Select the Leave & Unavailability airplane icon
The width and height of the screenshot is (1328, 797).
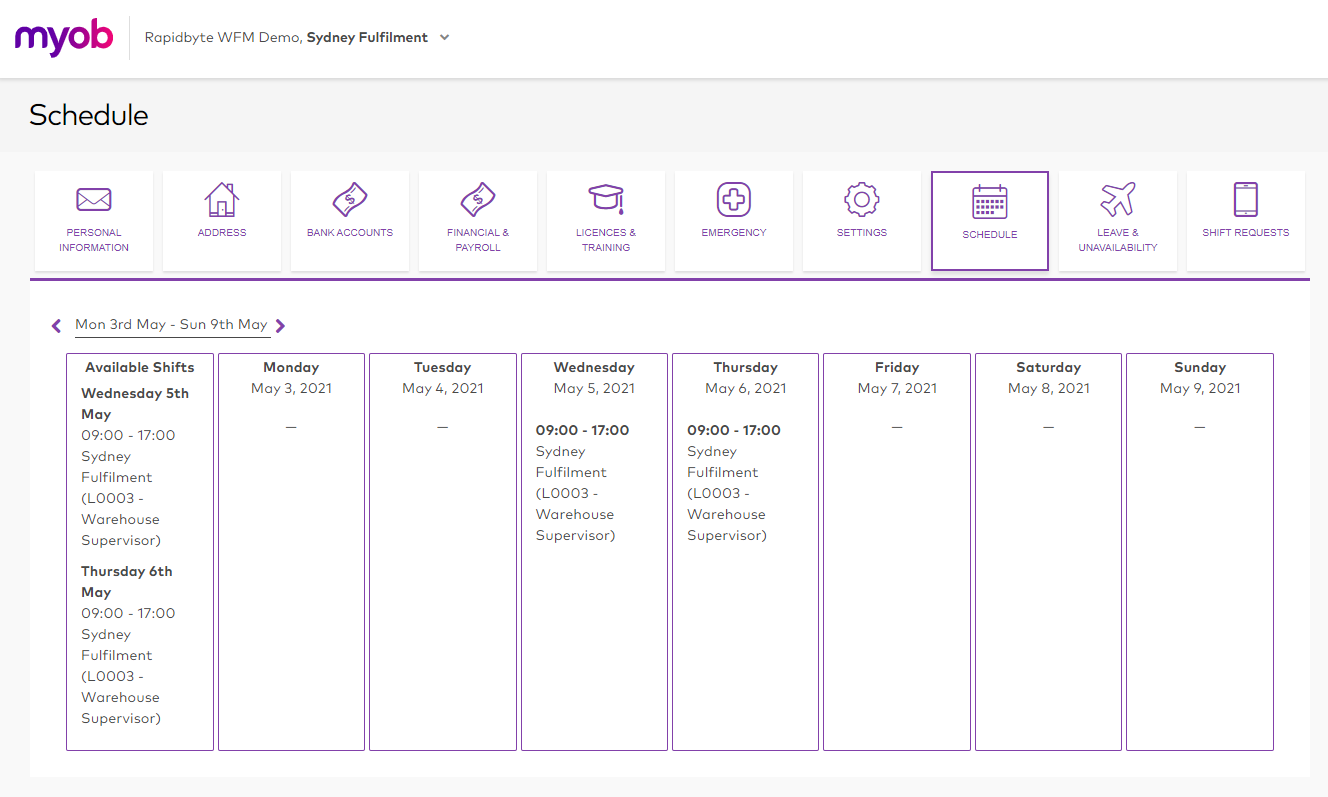coord(1117,200)
